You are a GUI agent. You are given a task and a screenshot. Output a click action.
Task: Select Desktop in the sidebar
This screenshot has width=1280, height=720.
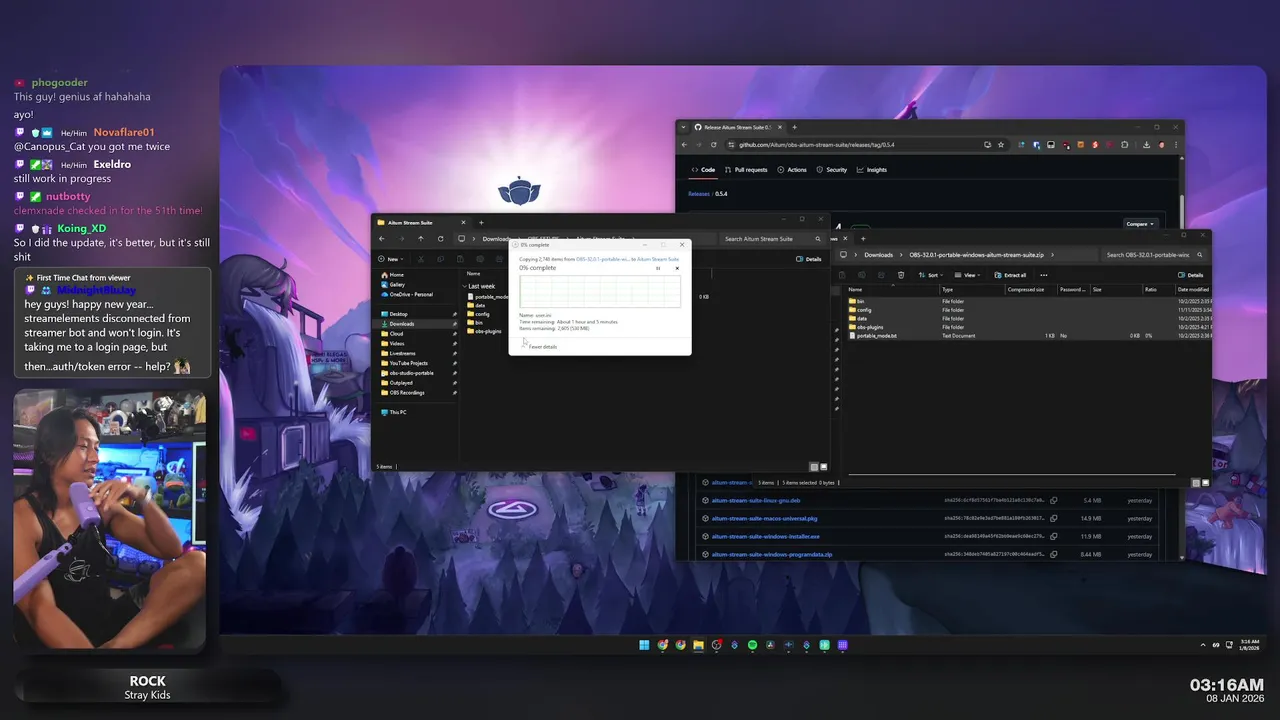tap(395, 314)
